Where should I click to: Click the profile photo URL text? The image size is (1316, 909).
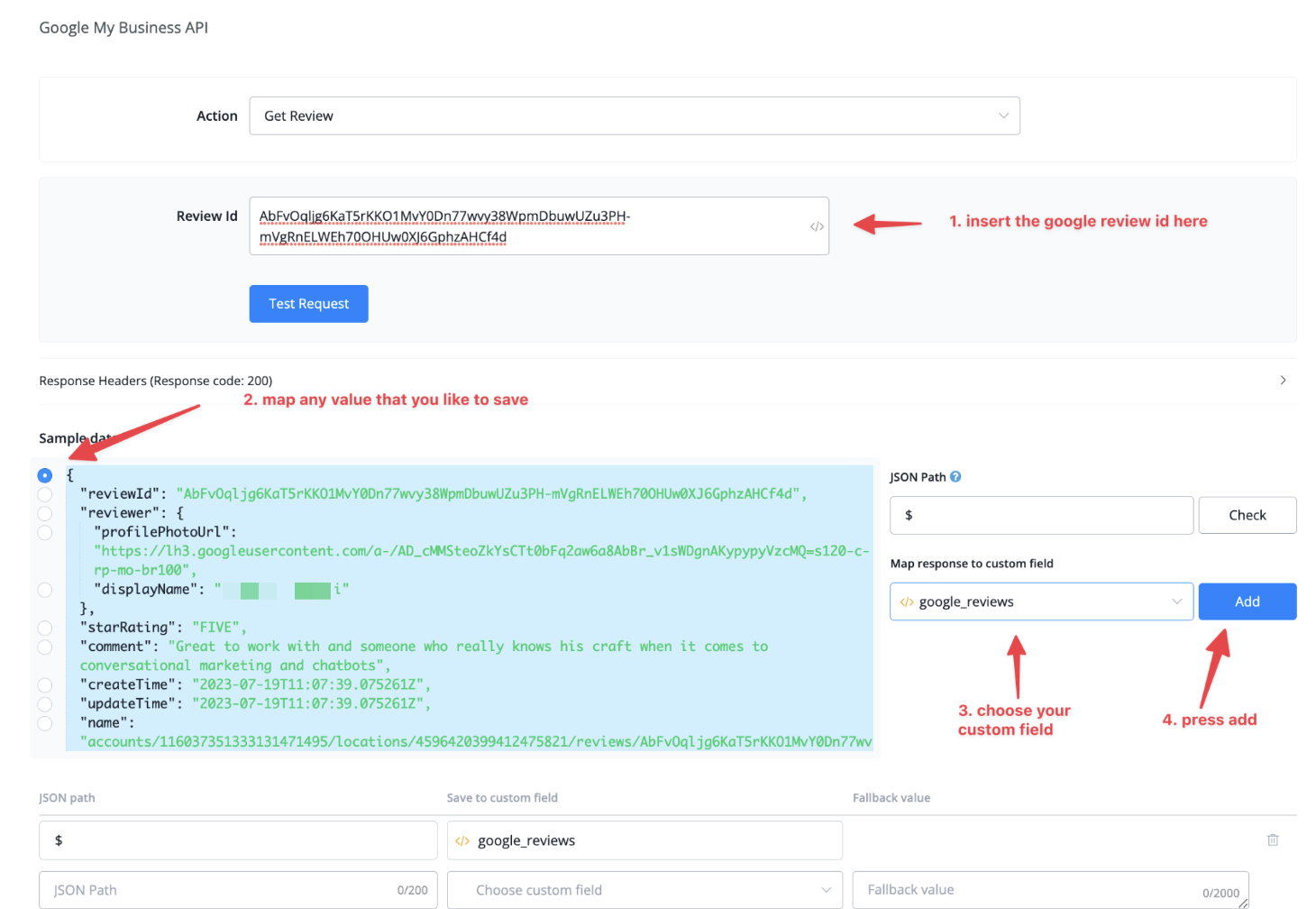pos(481,560)
